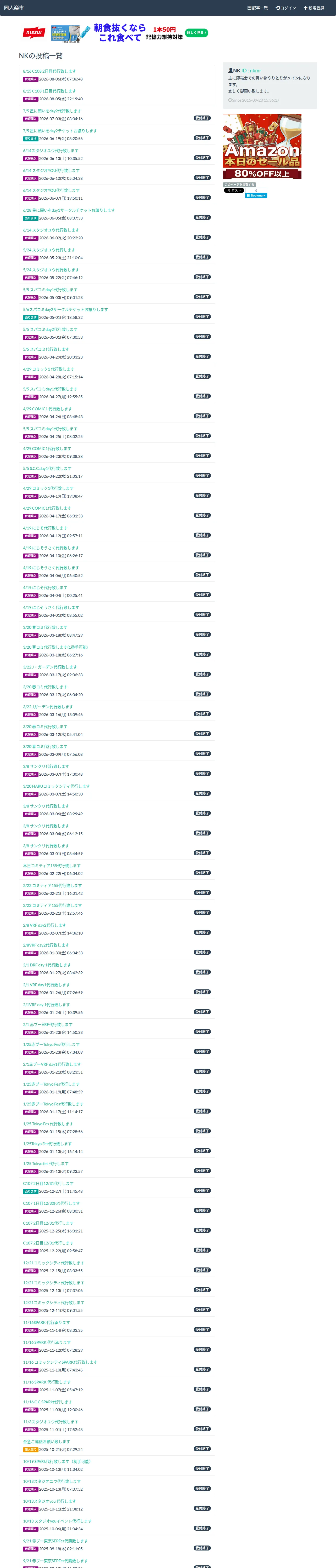
Task: Open post 6/28 星に願いをday1サークルチケットお譲りします
Action: pyautogui.click(x=69, y=210)
